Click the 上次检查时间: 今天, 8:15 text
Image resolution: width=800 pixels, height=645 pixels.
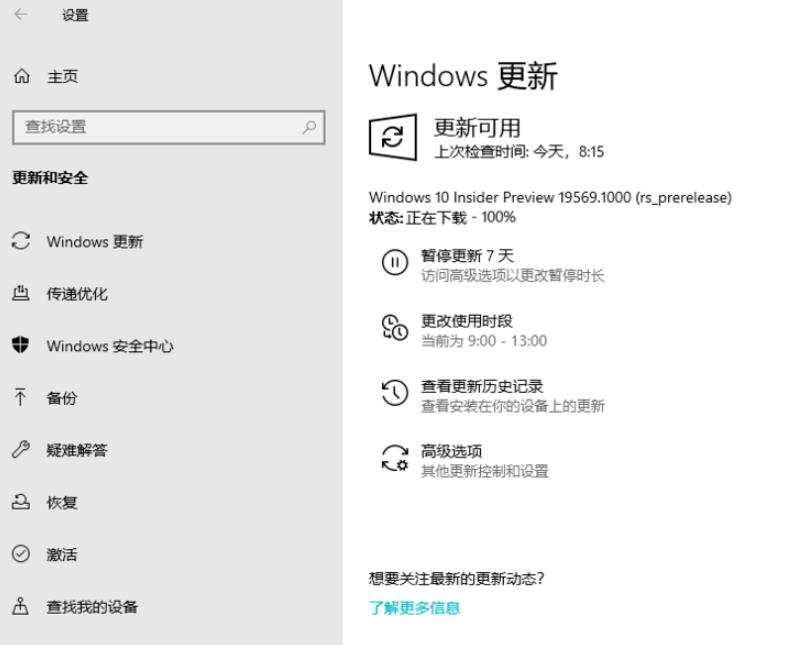point(519,152)
